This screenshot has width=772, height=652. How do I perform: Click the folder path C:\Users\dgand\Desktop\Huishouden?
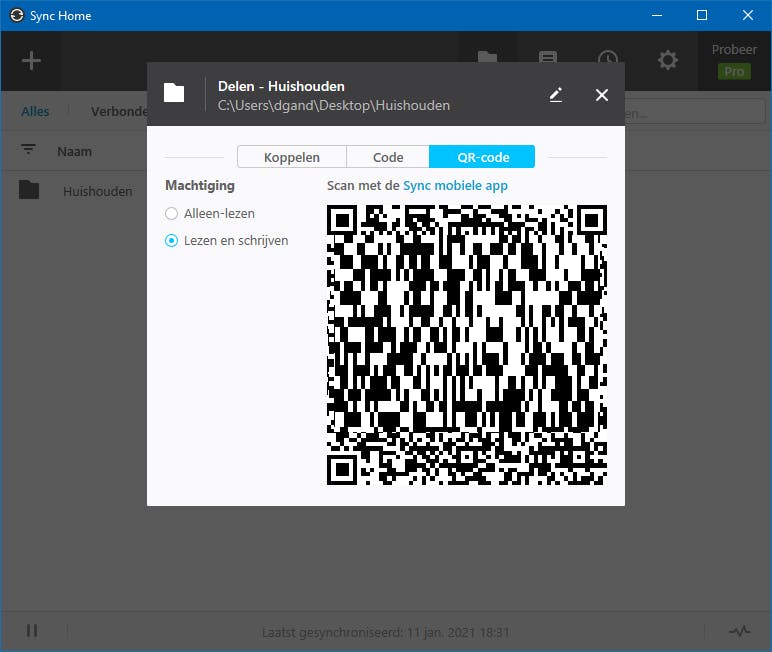click(x=334, y=105)
